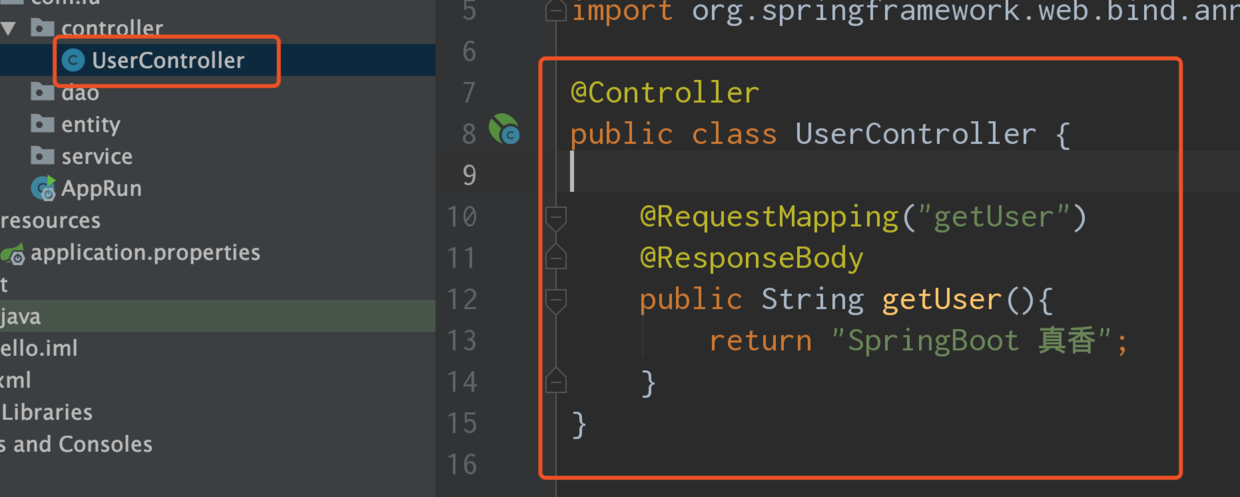Screen dimensions: 1240x497
Task: Click the controller package folder icon
Action: point(43,27)
